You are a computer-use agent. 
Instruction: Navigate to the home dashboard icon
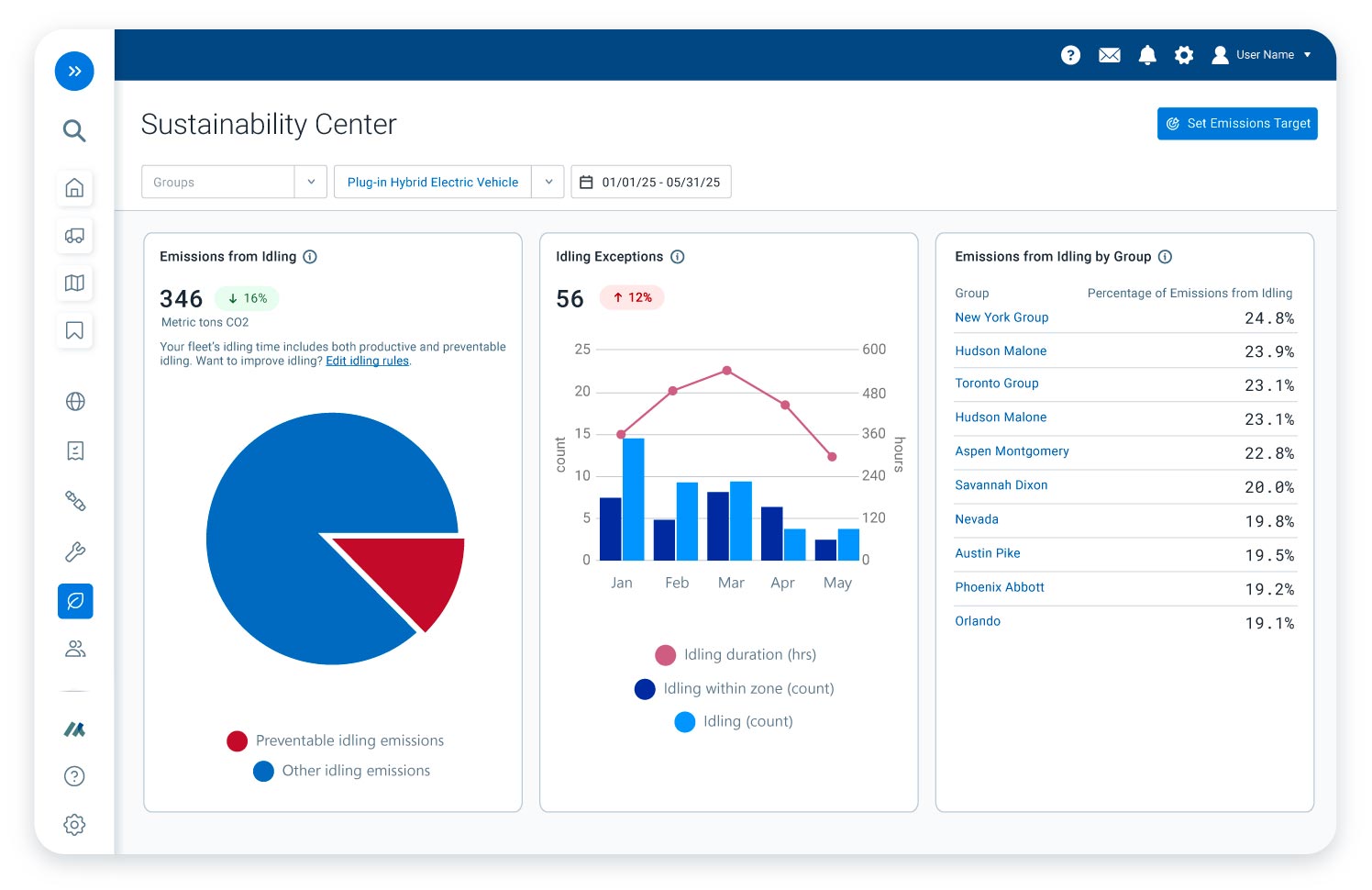pyautogui.click(x=73, y=188)
